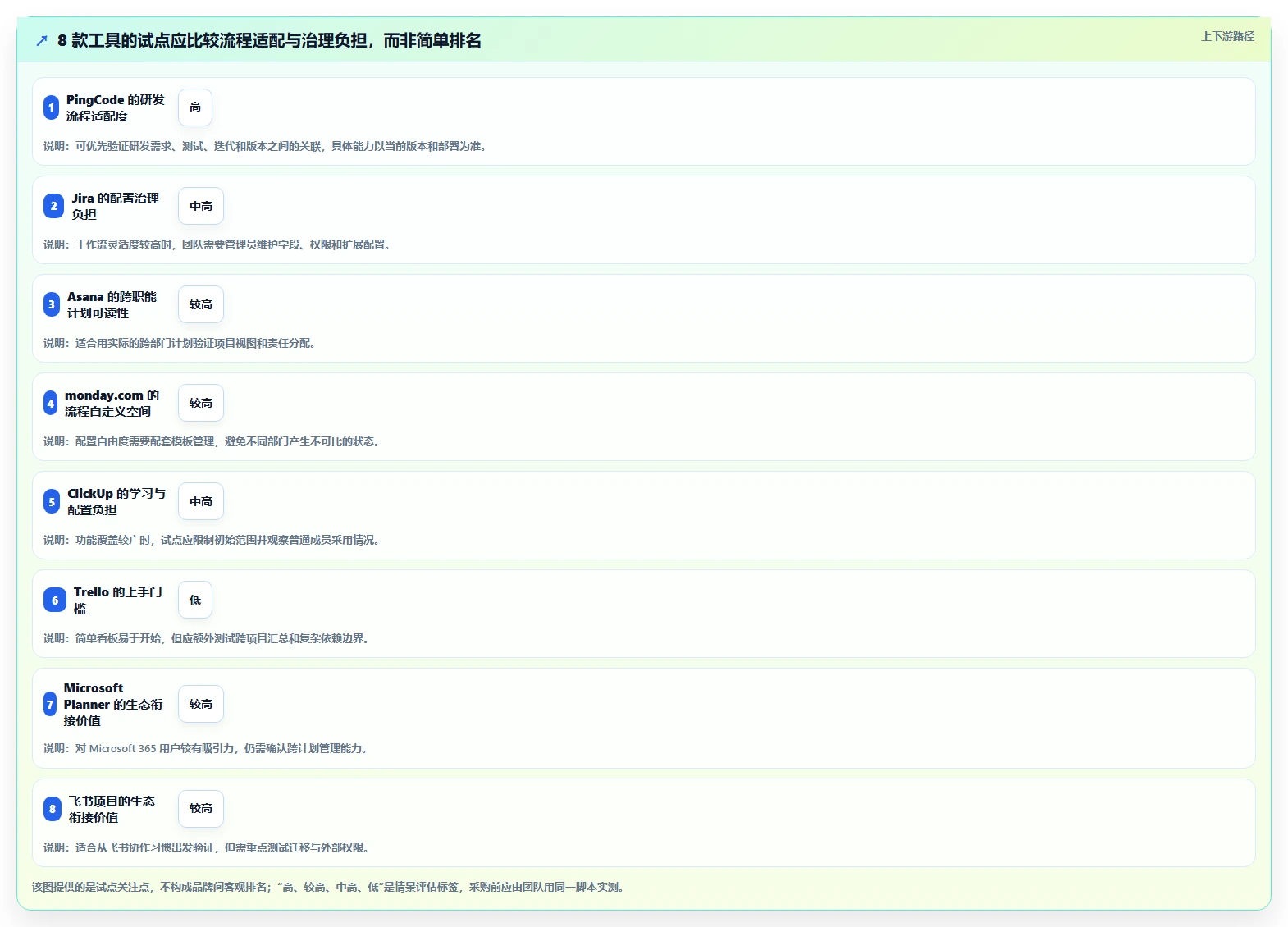
Task: Click the title 飞书项目的生态衔接价值
Action: 112,809
